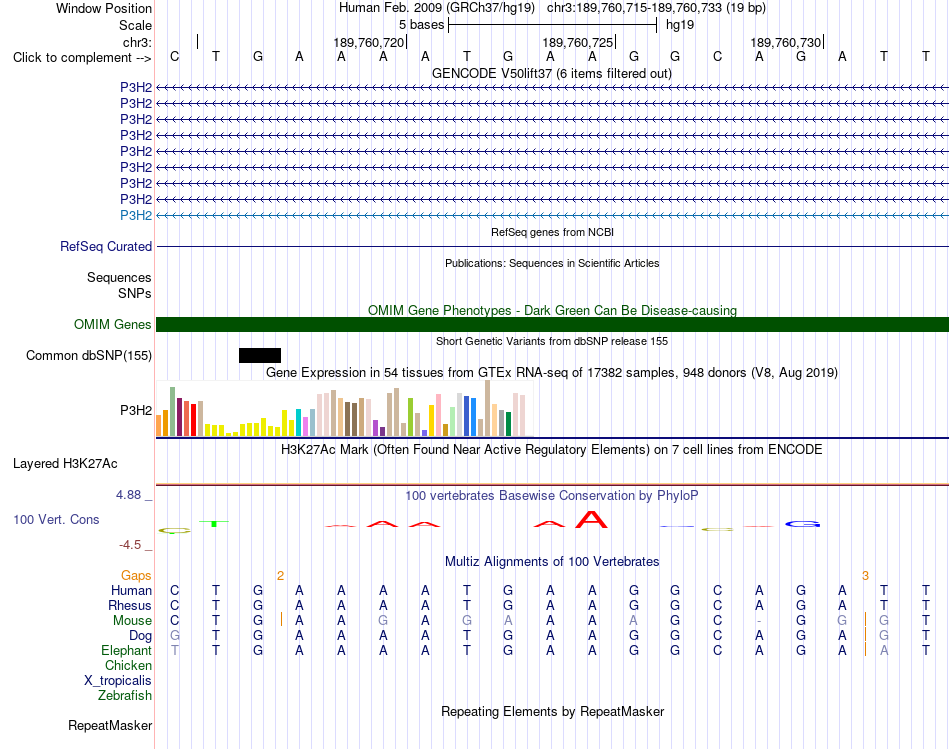
Task: Click the Common dbSNP(155) black variant block
Action: click(x=260, y=355)
